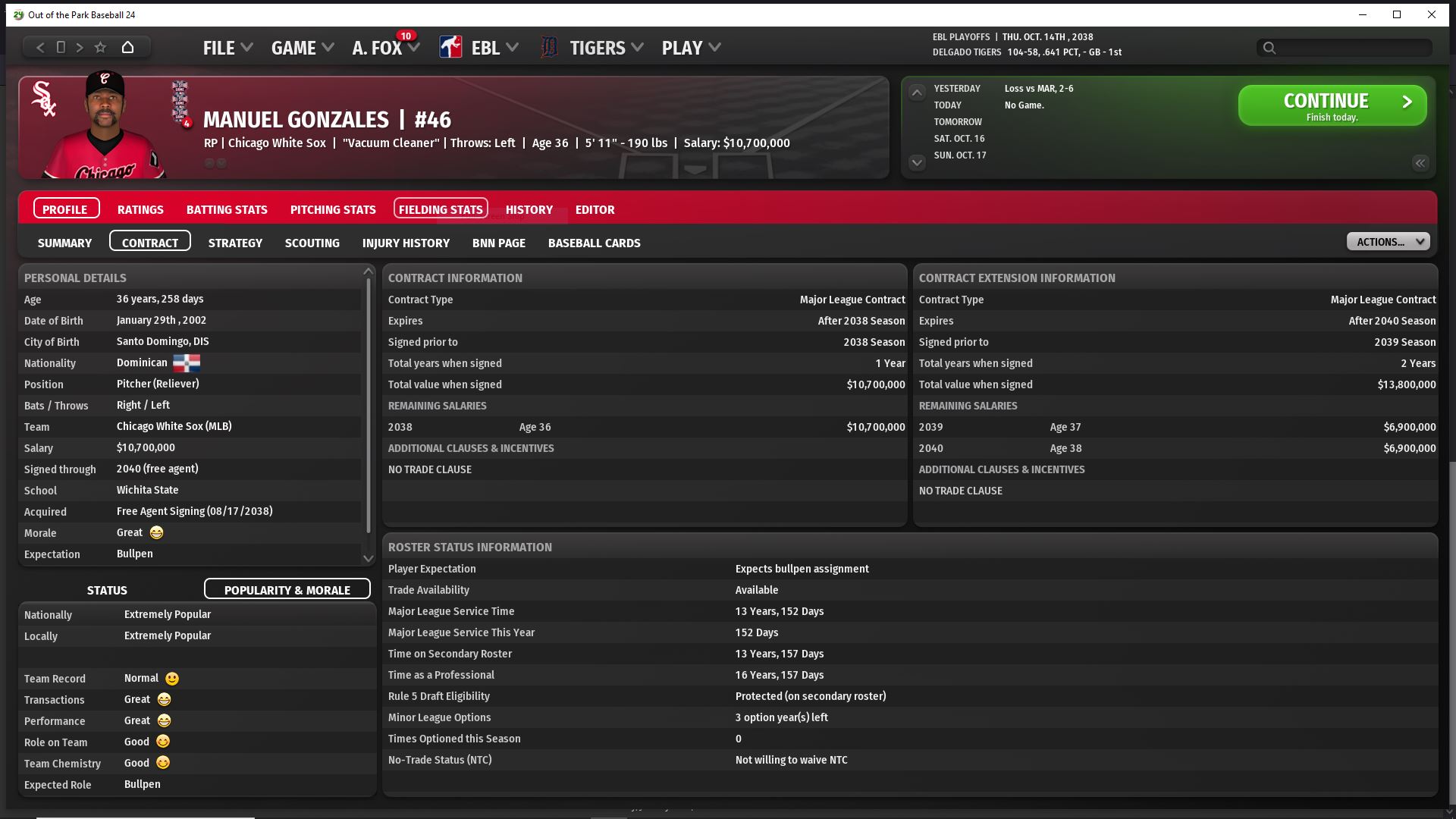This screenshot has width=1456, height=819.
Task: Open the Baseball Cards page
Action: pyautogui.click(x=594, y=243)
